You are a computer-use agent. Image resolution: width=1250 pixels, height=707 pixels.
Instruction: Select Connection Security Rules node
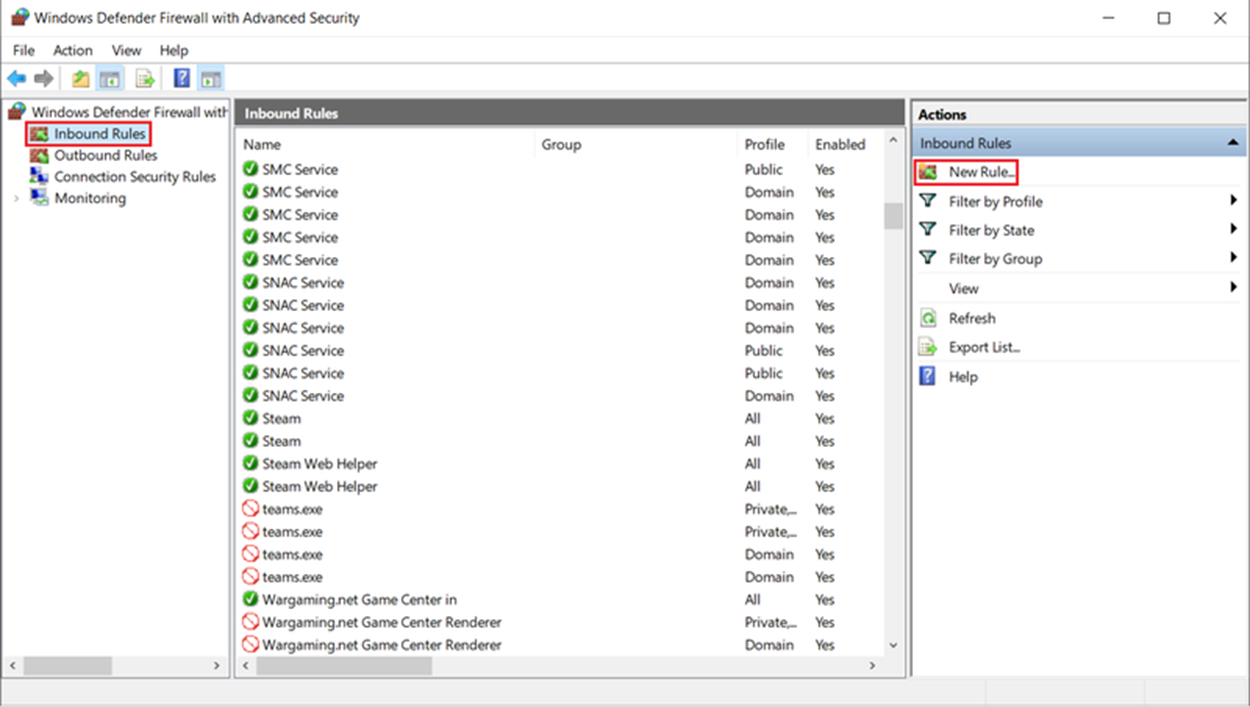(x=134, y=177)
